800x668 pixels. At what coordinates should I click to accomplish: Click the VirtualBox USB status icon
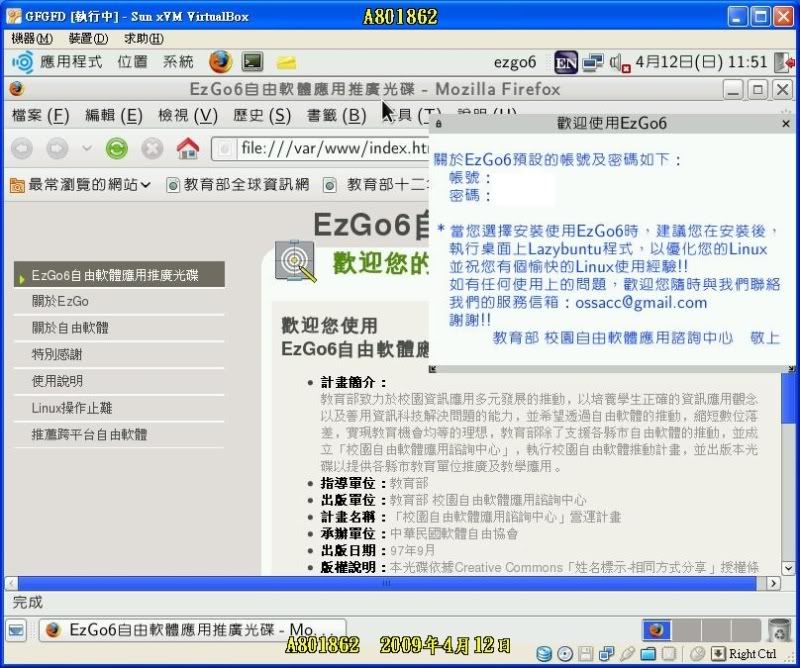(628, 654)
